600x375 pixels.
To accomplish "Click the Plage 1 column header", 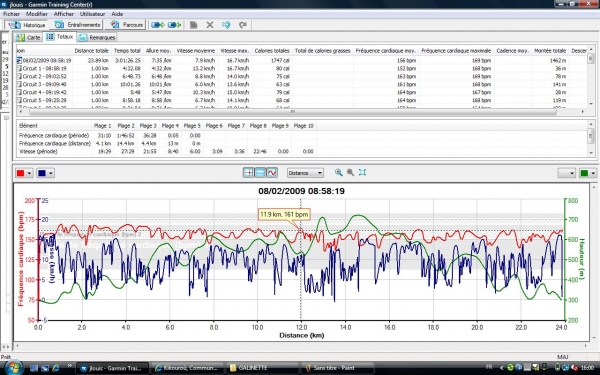I will [x=103, y=126].
